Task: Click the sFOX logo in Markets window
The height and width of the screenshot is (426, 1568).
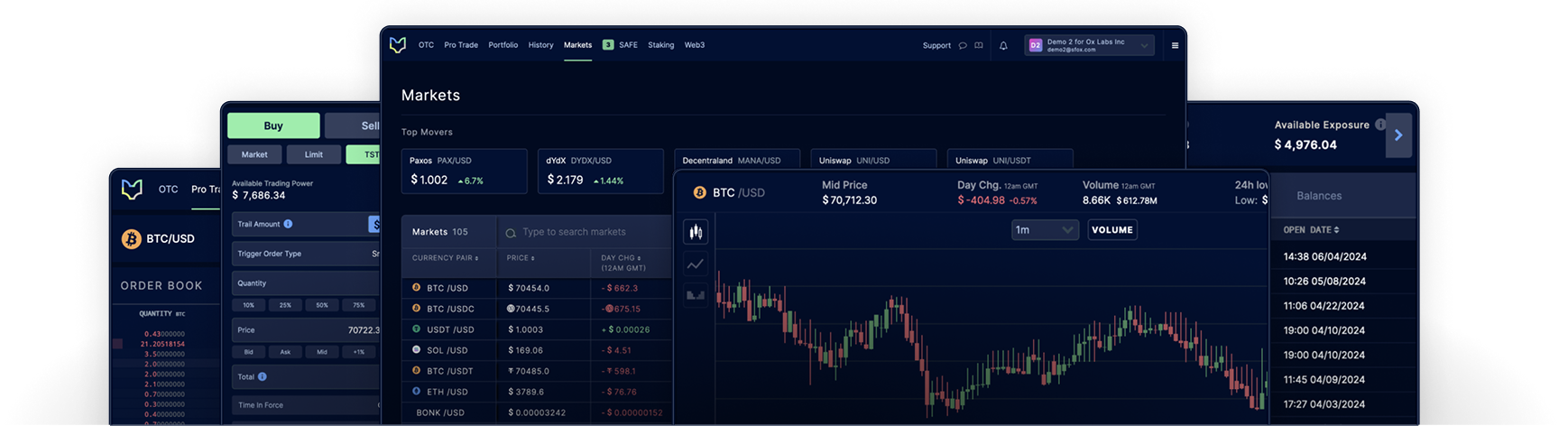Action: tap(398, 45)
